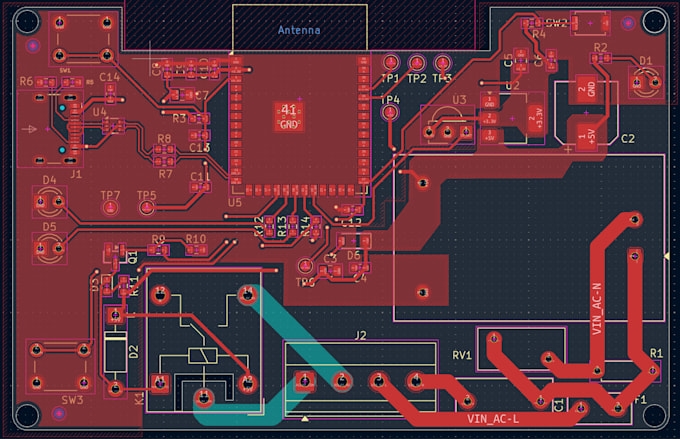680x439 pixels.
Task: Select the D5 LED footprint
Action: 49,249
